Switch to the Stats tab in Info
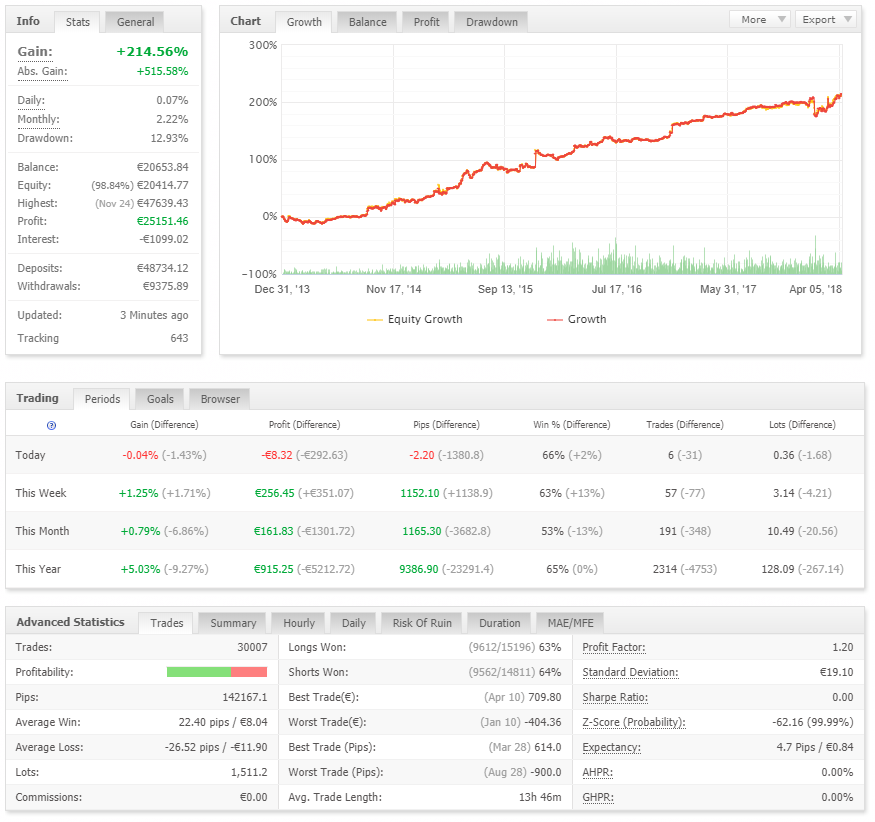 [x=78, y=22]
